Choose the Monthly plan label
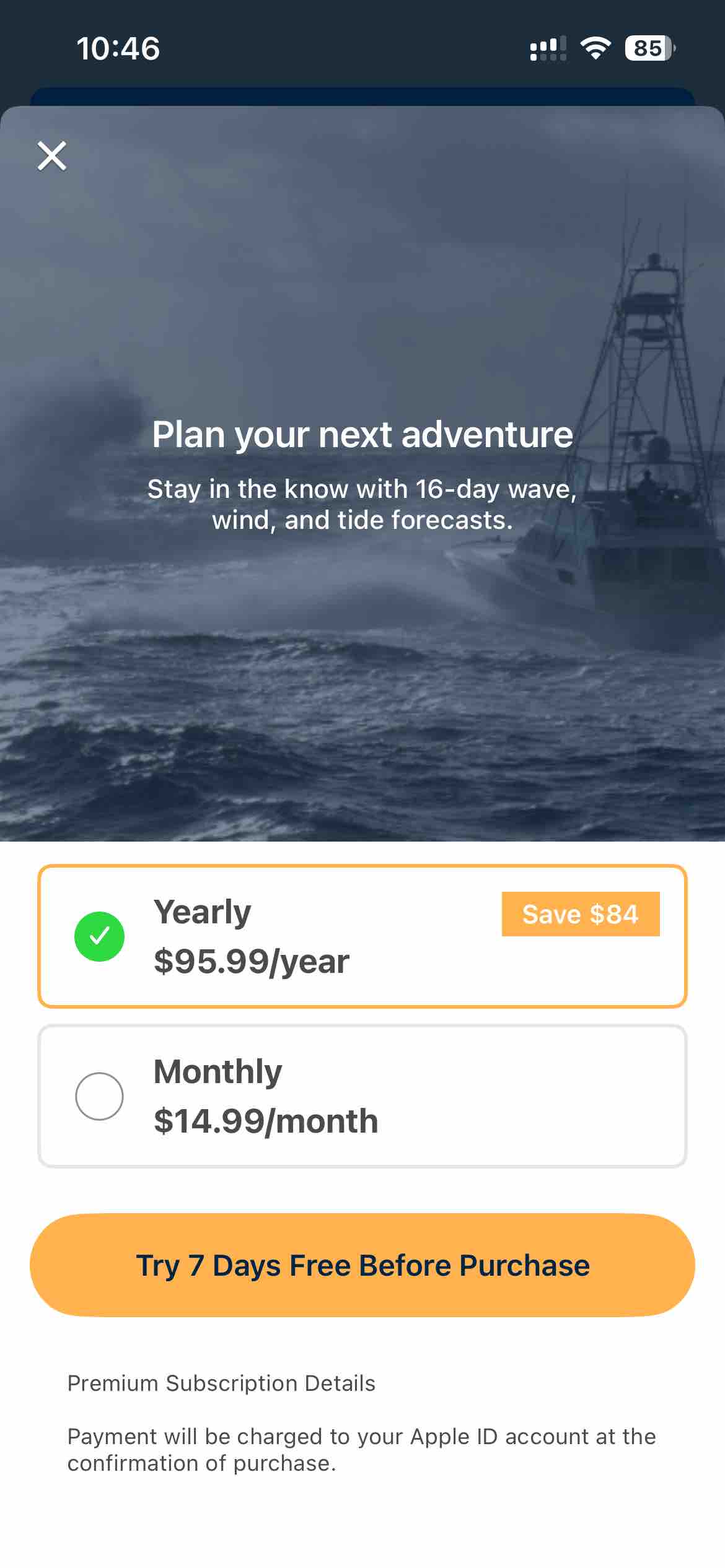 [217, 1071]
